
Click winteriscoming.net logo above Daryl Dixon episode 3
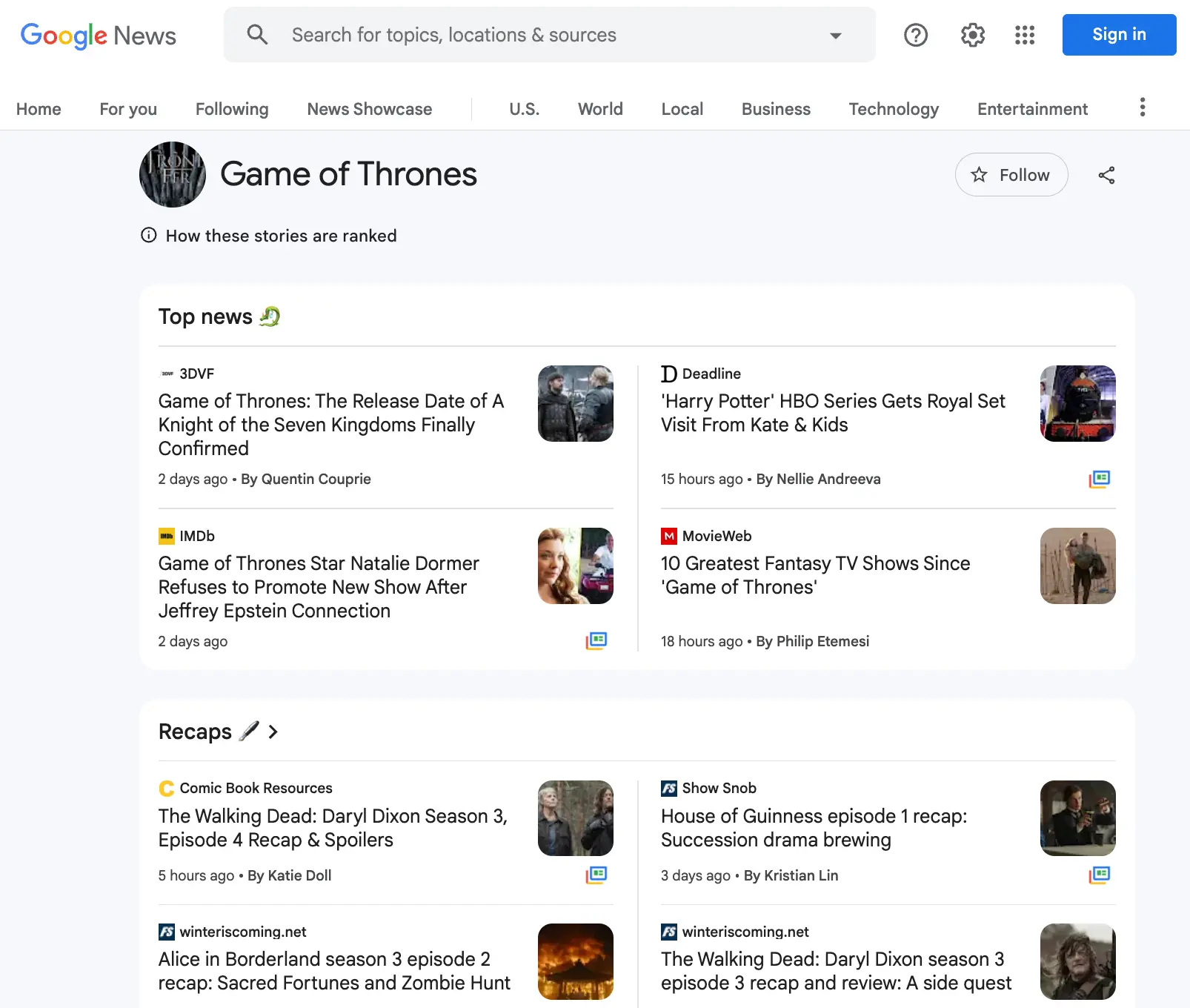tap(669, 932)
